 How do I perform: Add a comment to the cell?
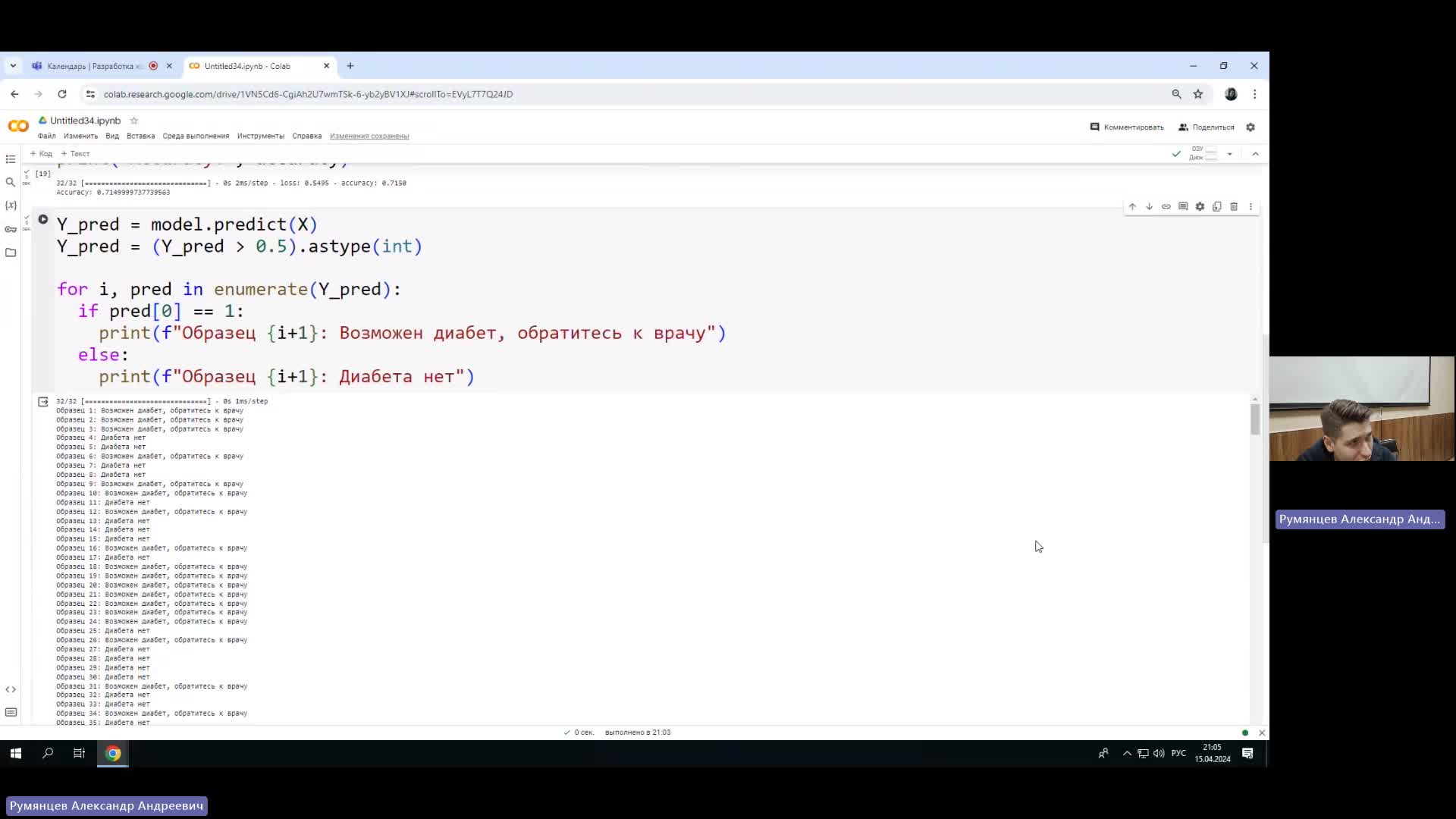point(1183,206)
